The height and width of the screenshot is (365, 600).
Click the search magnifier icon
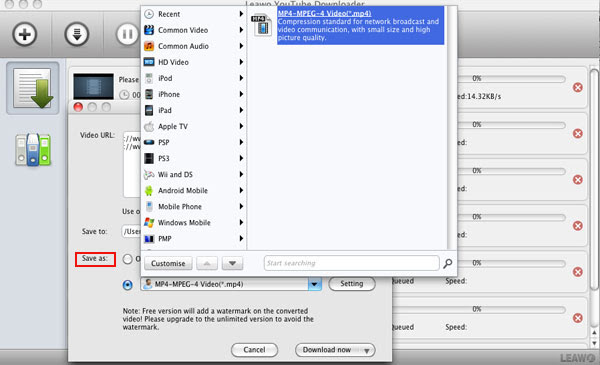(448, 263)
